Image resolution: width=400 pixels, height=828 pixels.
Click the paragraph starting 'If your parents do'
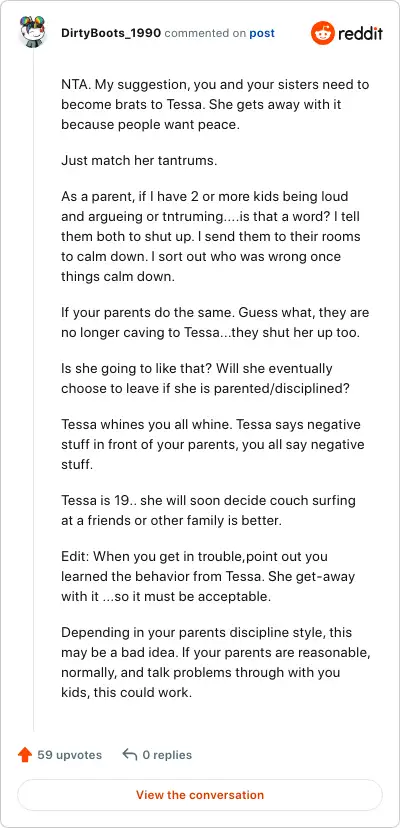215,322
